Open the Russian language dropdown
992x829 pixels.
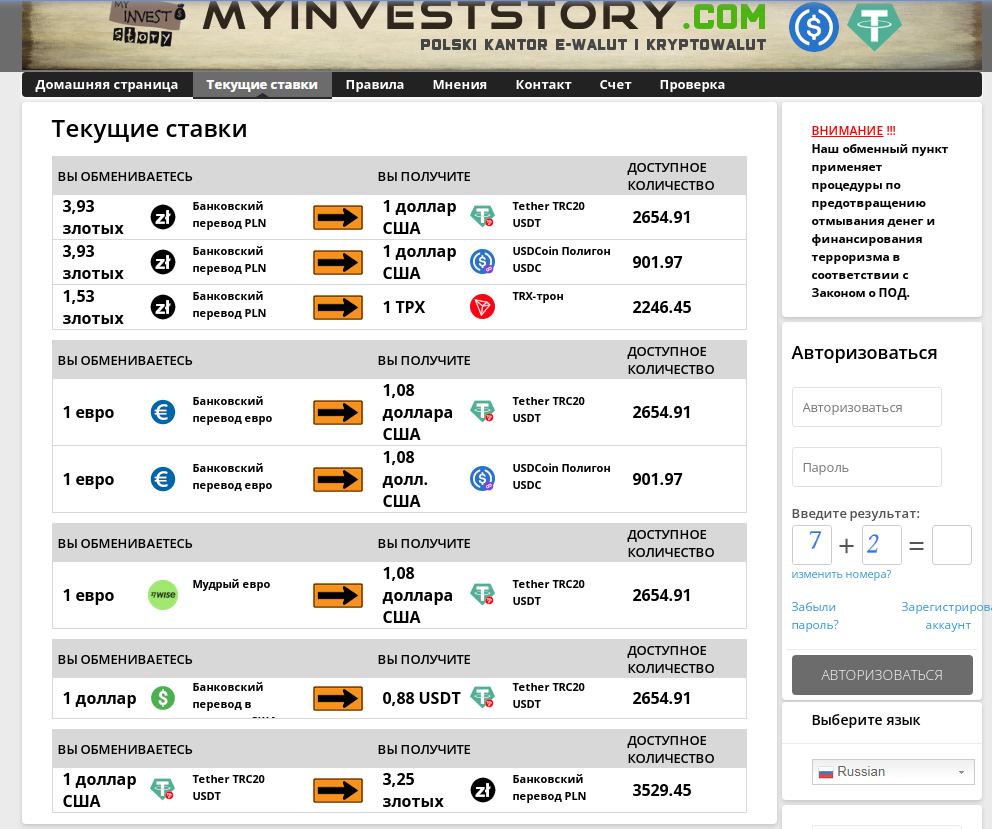click(893, 771)
